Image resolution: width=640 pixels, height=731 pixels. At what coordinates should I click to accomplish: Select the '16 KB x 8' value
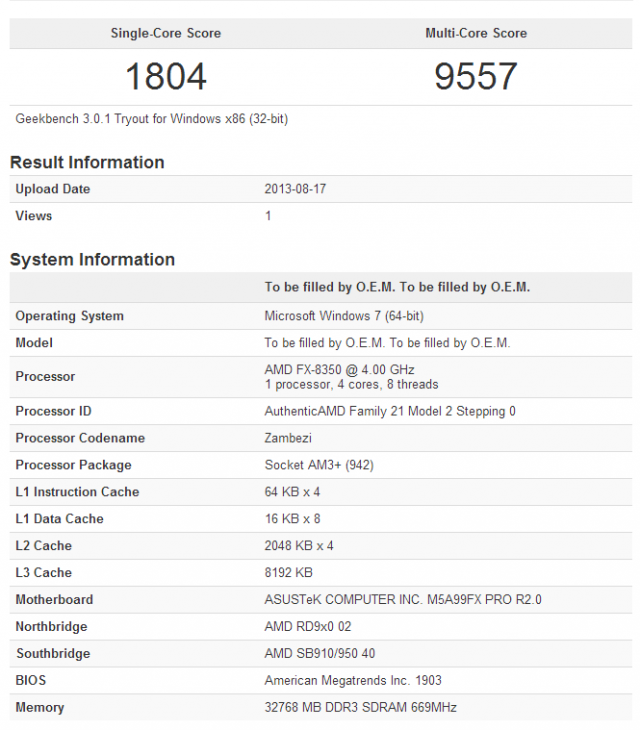292,518
